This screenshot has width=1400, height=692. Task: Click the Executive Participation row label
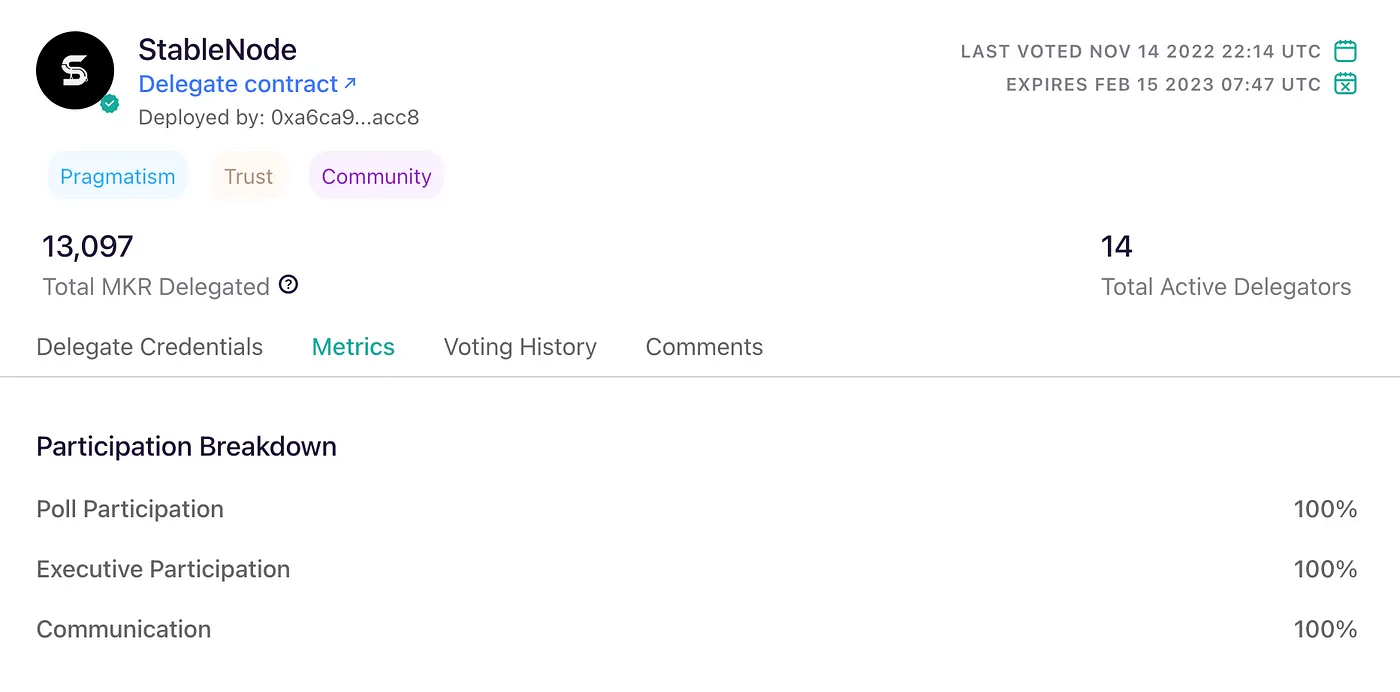click(x=163, y=569)
